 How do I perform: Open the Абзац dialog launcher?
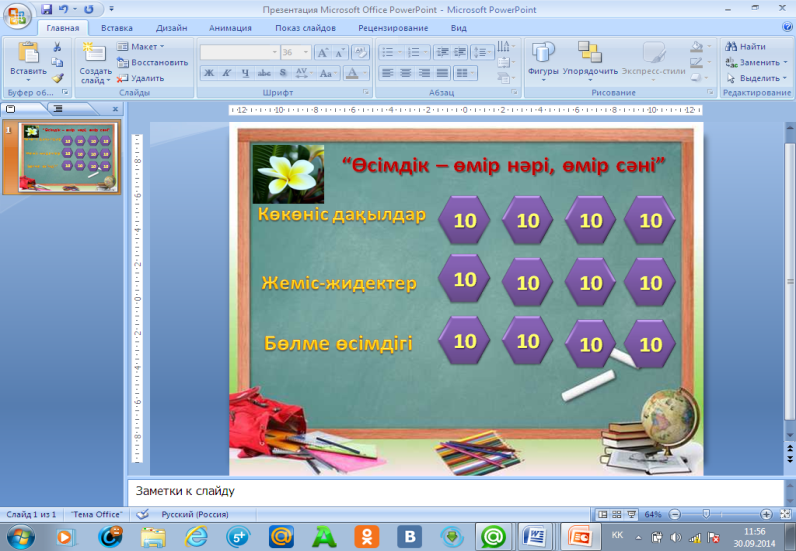click(x=514, y=92)
